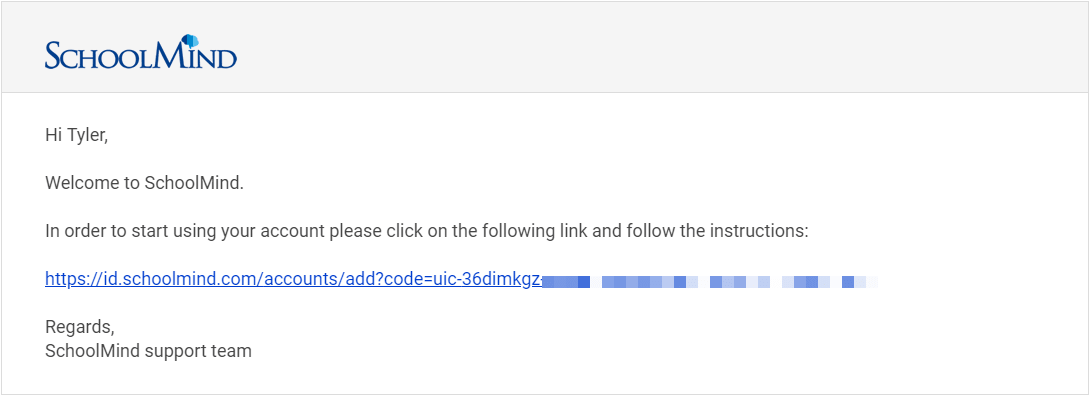Click the word "instructions:" ending the sentence
This screenshot has width=1090, height=396.
[x=759, y=231]
